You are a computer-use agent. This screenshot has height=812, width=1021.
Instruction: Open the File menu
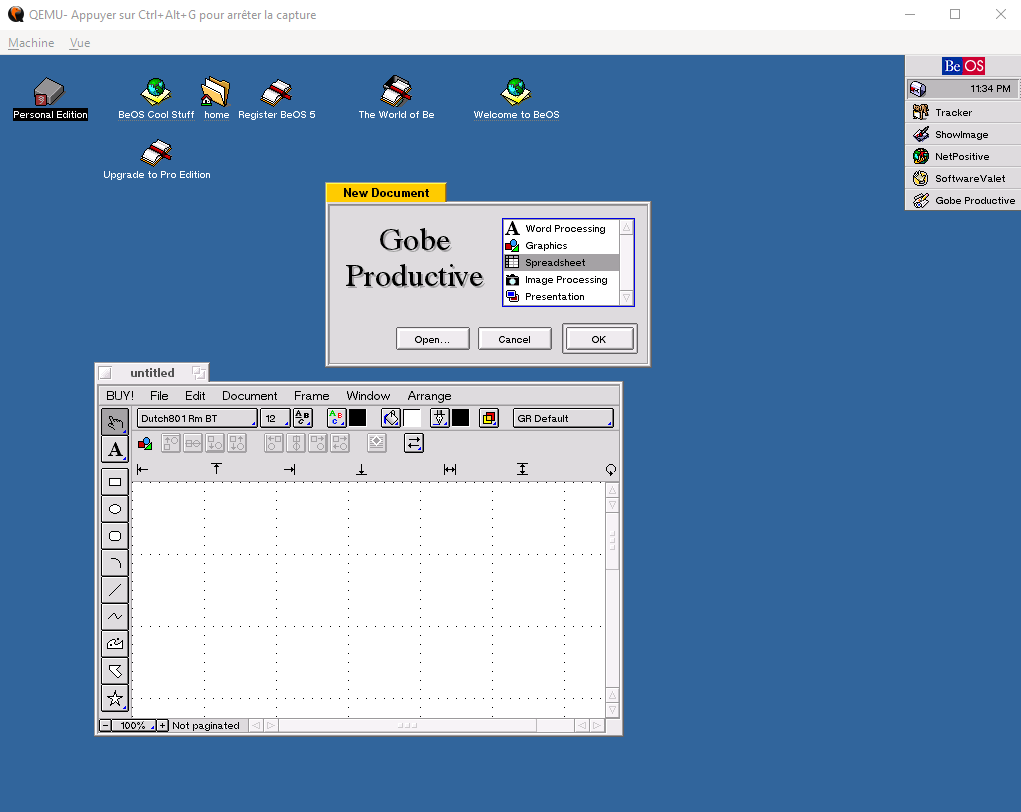coord(159,396)
